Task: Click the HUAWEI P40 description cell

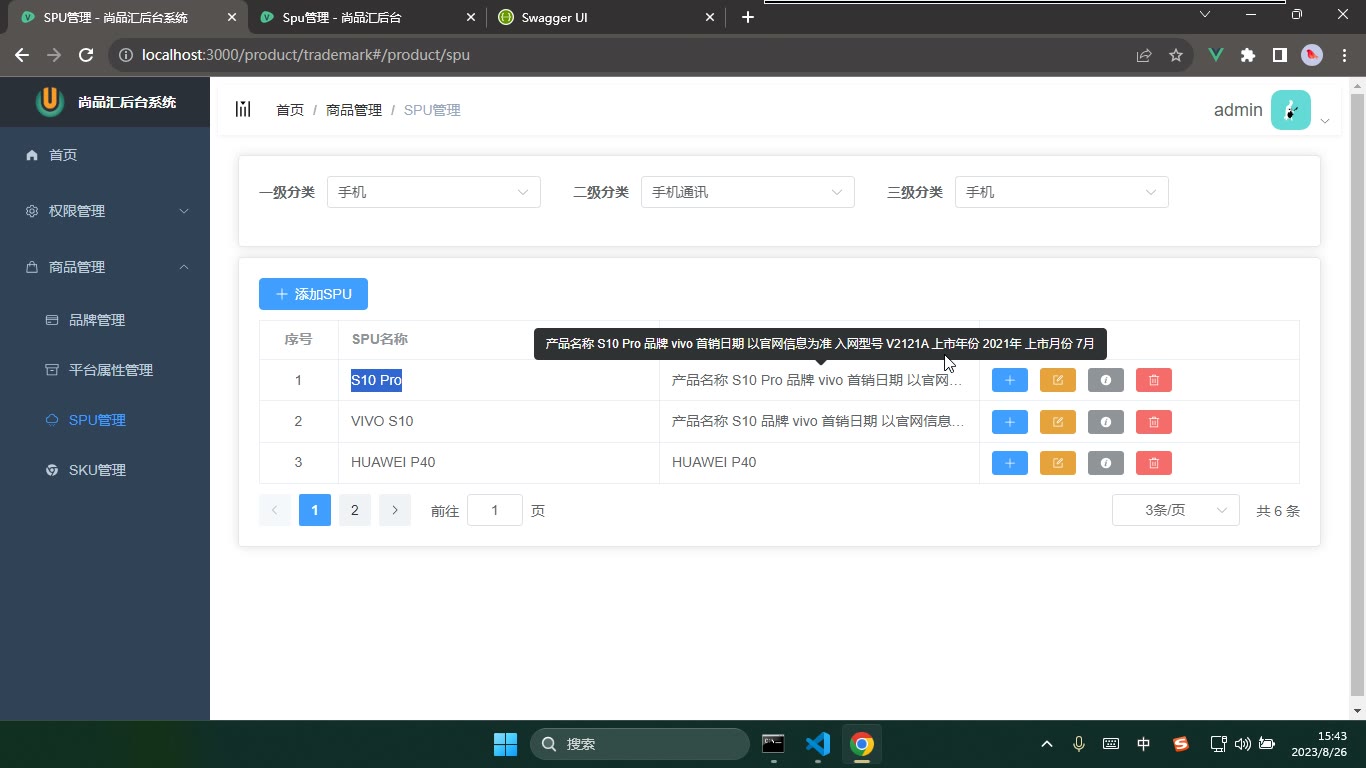Action: click(x=819, y=463)
